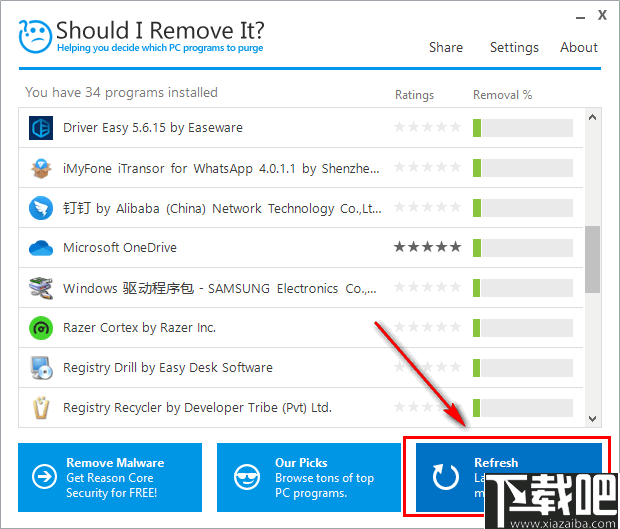Image resolution: width=620 pixels, height=529 pixels.
Task: Click the arrow icon on Remove Malware
Action: [44, 476]
